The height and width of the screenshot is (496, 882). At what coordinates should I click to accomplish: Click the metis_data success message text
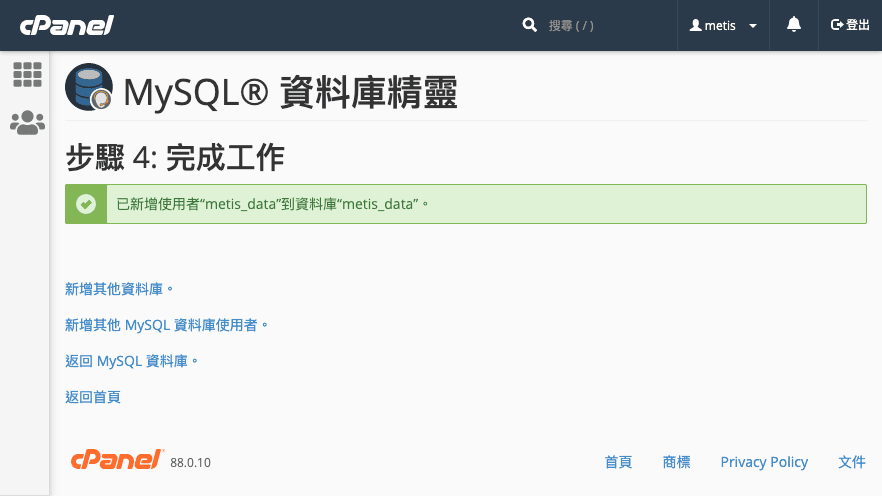click(272, 204)
